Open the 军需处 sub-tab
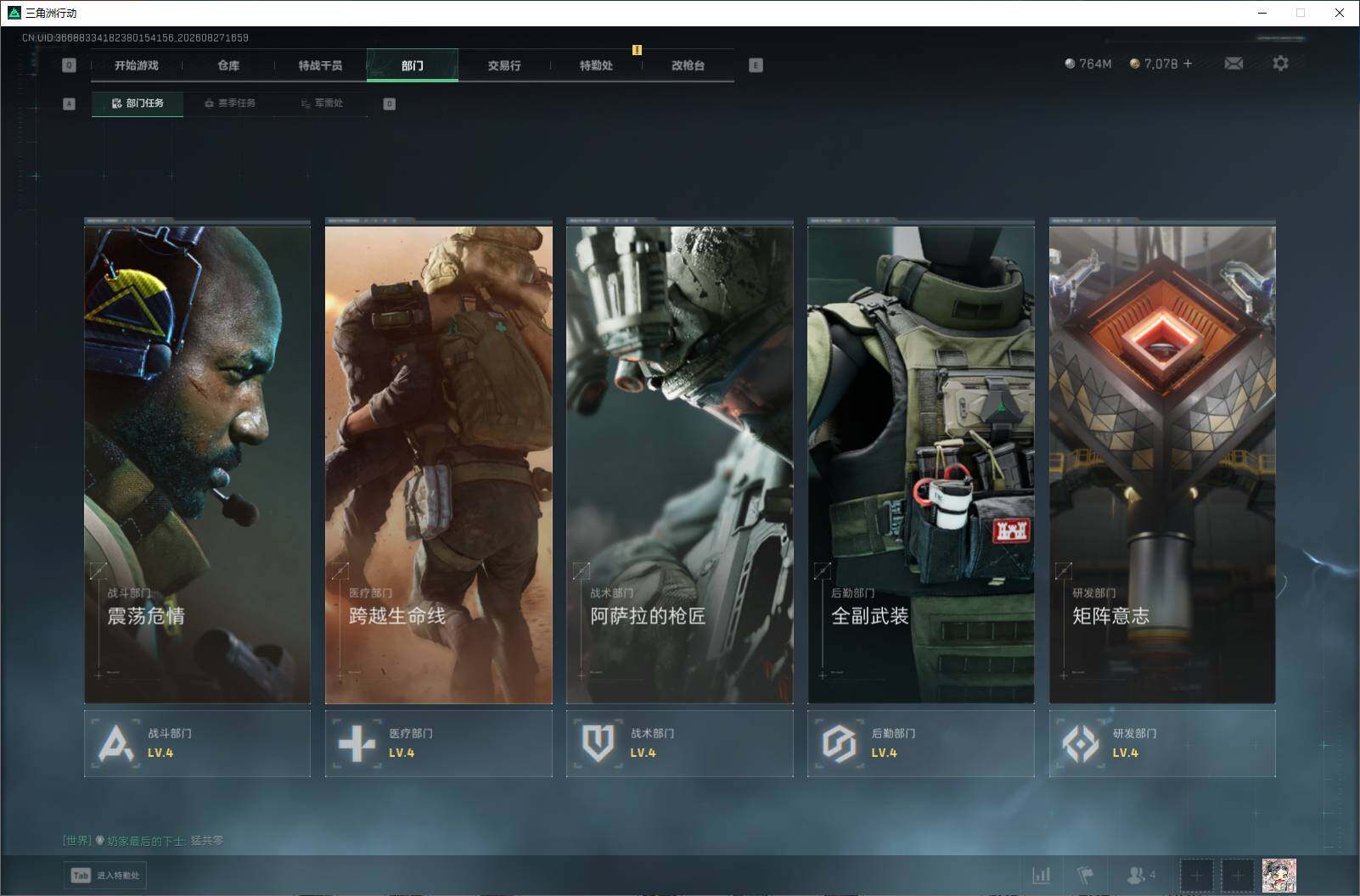Image resolution: width=1360 pixels, height=896 pixels. pos(322,104)
